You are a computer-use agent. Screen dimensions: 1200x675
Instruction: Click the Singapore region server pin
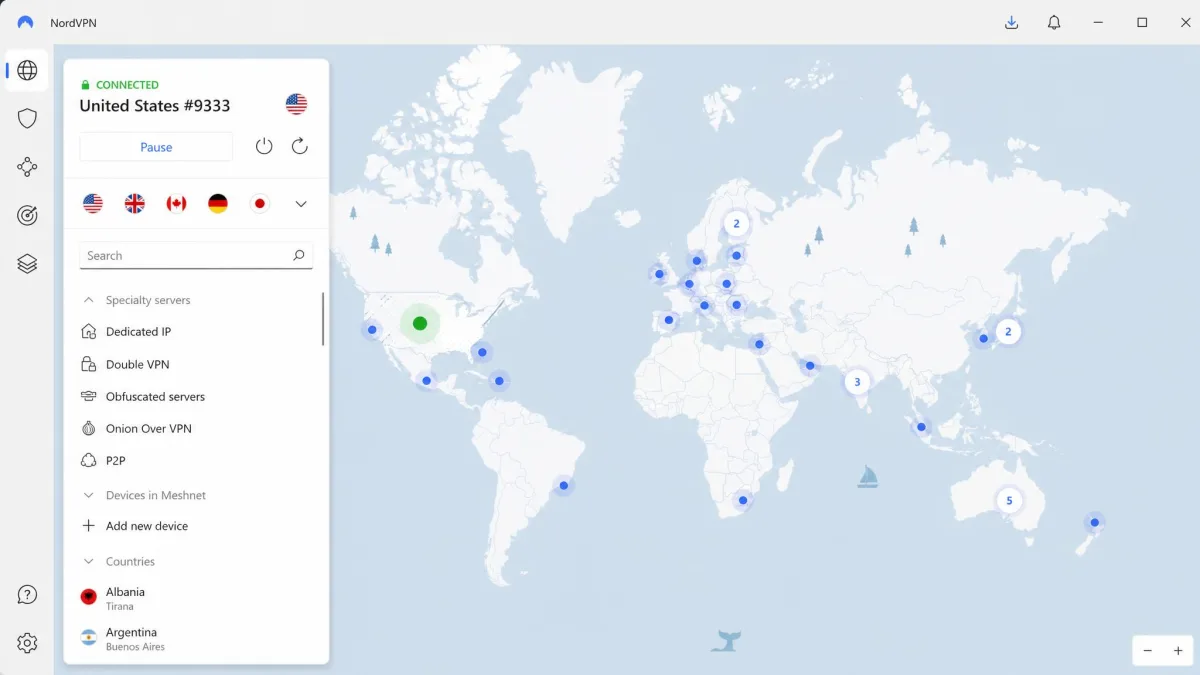tap(921, 427)
